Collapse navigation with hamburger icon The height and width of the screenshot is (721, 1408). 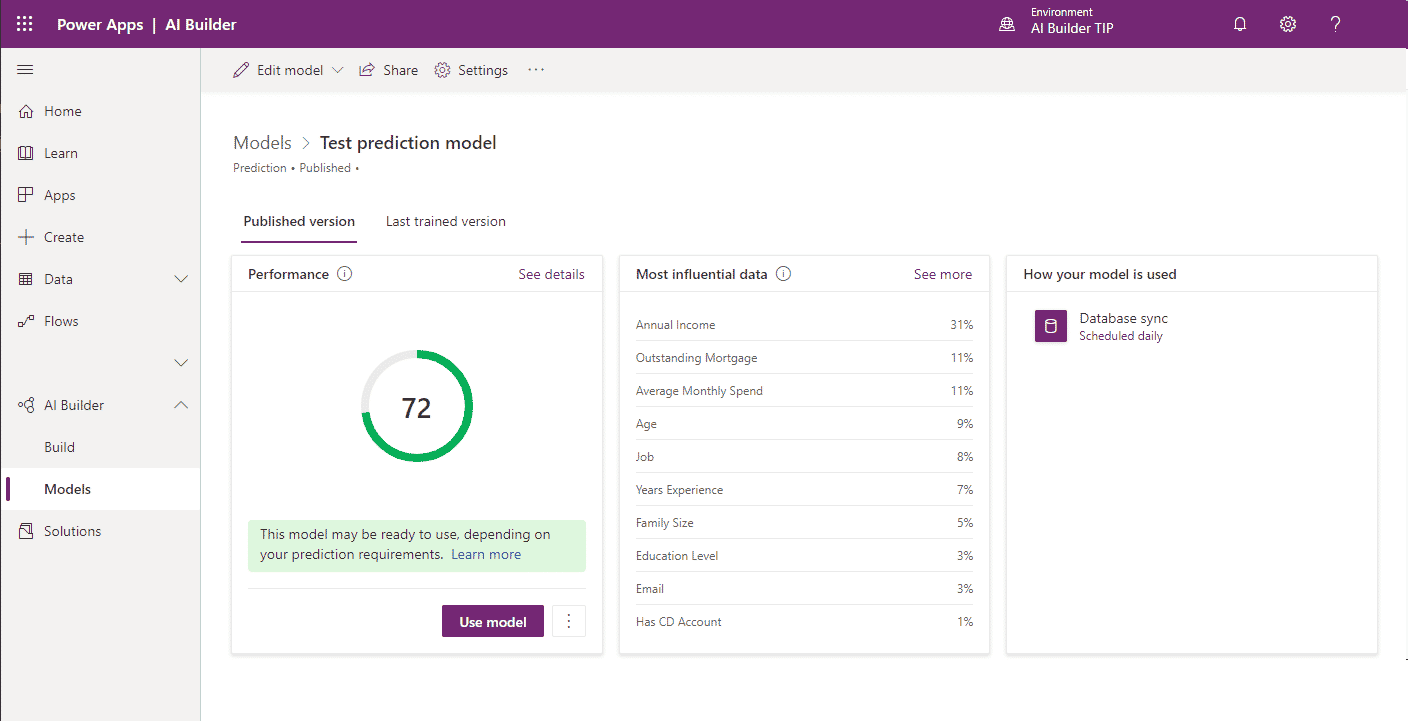click(26, 69)
